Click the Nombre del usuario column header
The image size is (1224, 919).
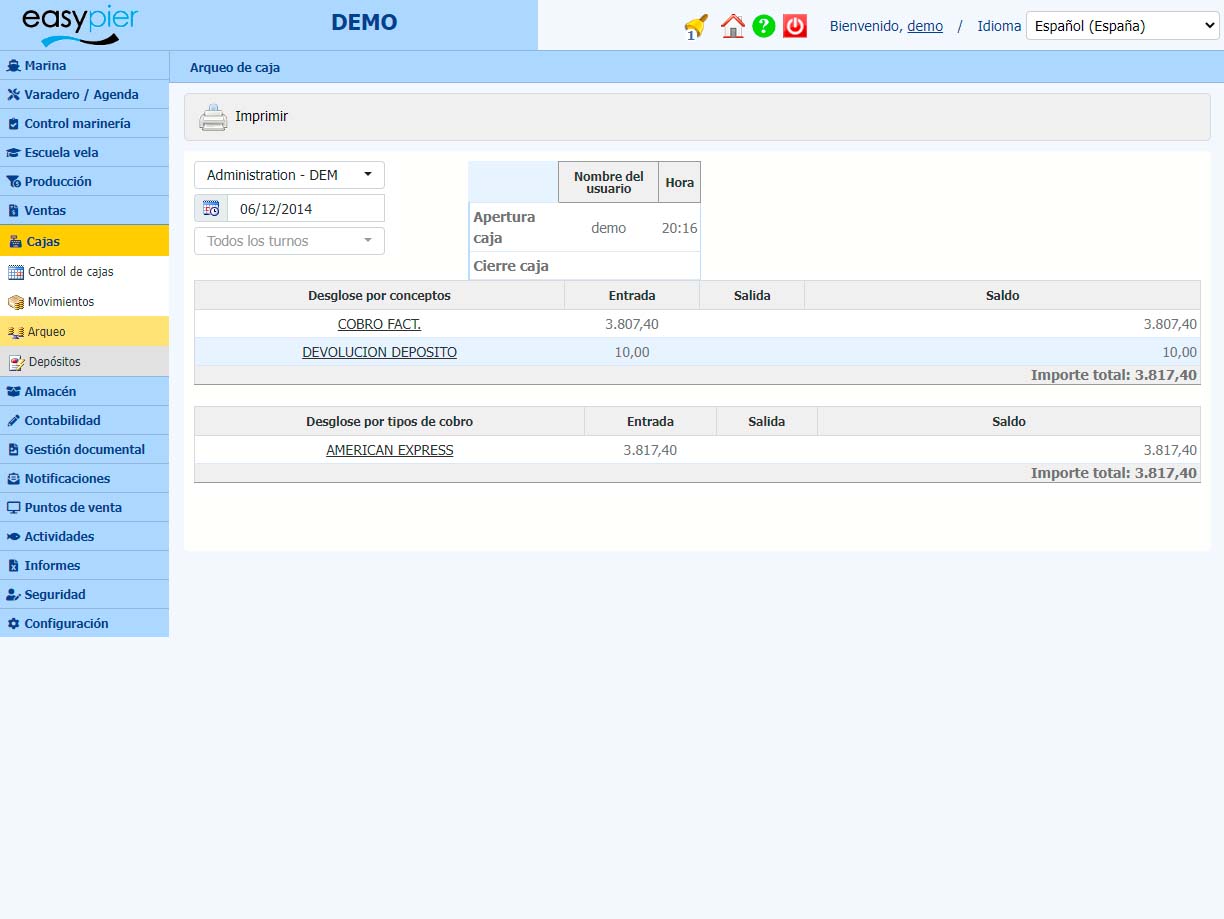608,183
